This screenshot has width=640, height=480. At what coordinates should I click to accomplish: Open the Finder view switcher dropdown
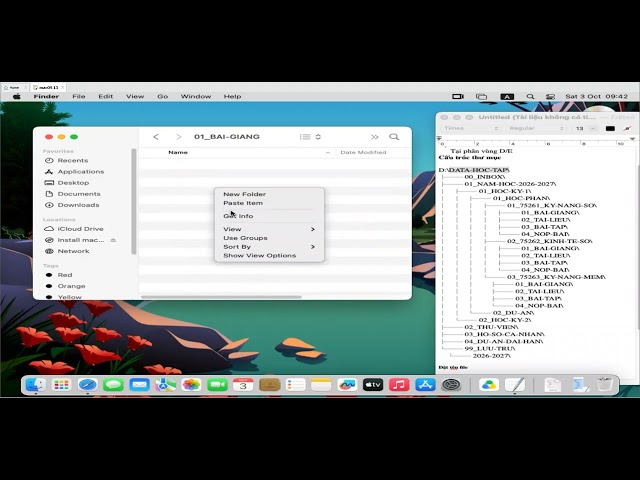coord(310,137)
